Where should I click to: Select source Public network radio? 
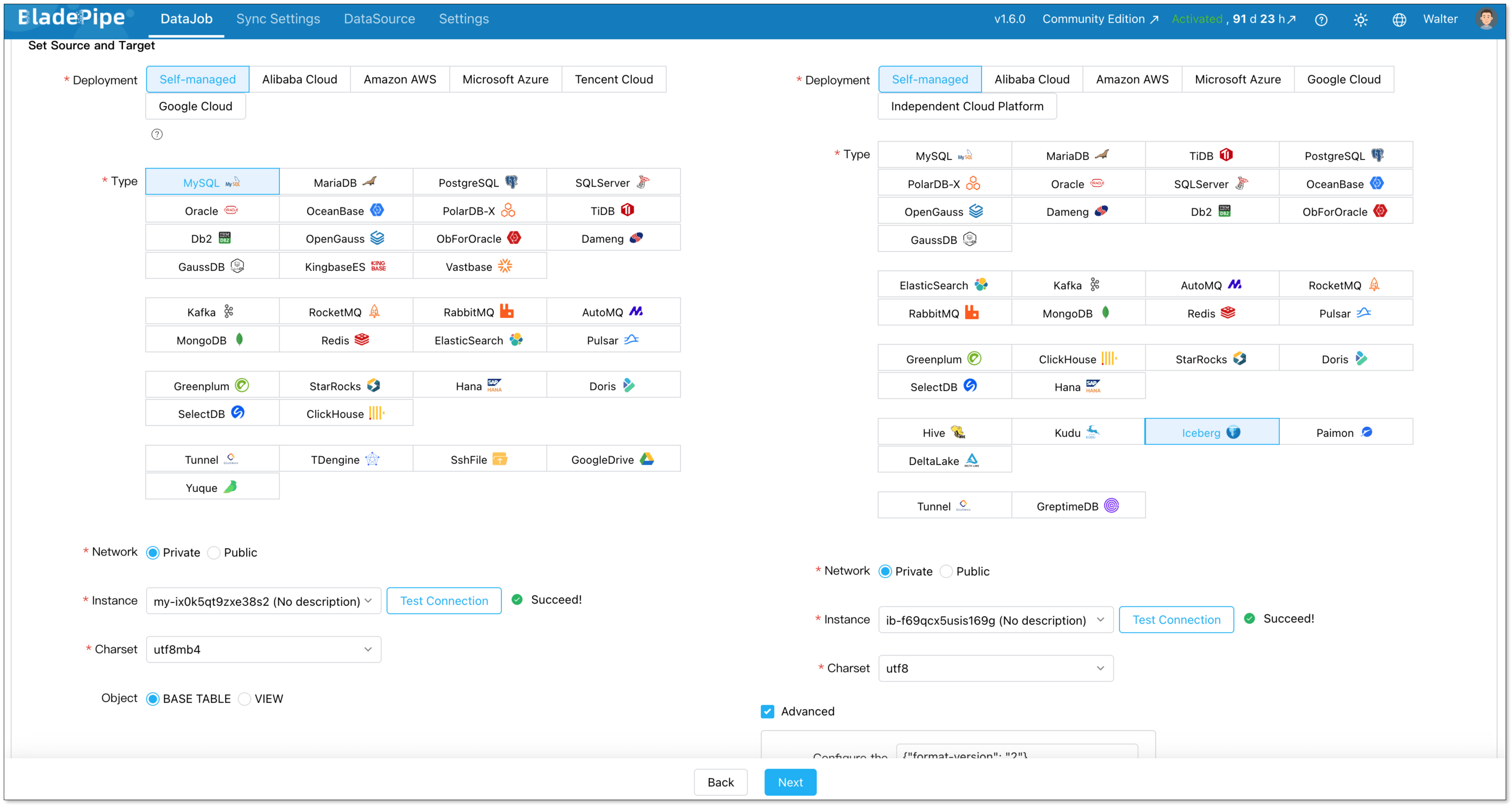(x=214, y=553)
